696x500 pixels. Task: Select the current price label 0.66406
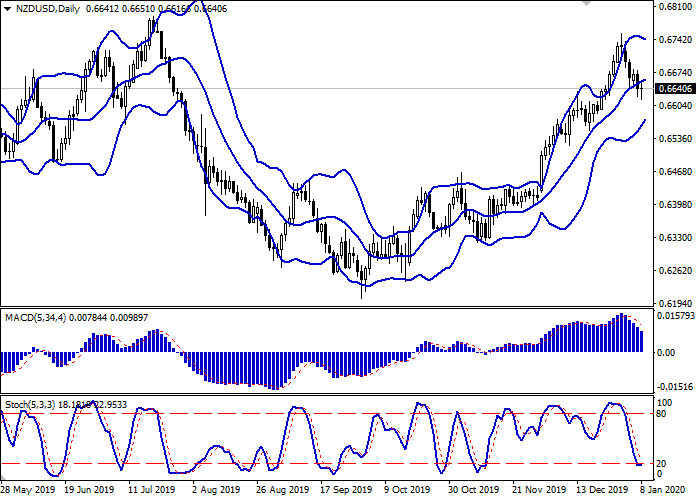pyautogui.click(x=675, y=89)
